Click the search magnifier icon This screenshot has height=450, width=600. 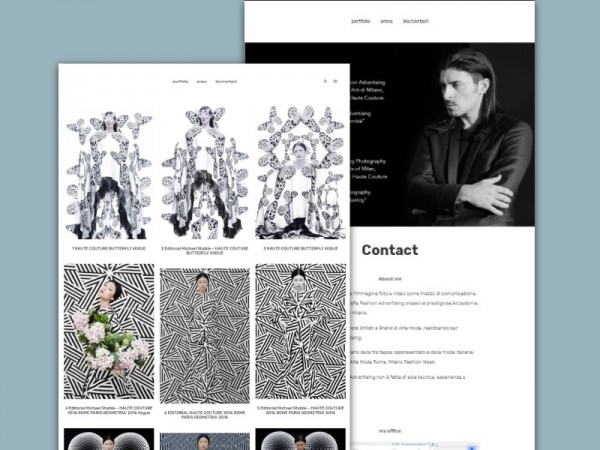click(x=325, y=82)
